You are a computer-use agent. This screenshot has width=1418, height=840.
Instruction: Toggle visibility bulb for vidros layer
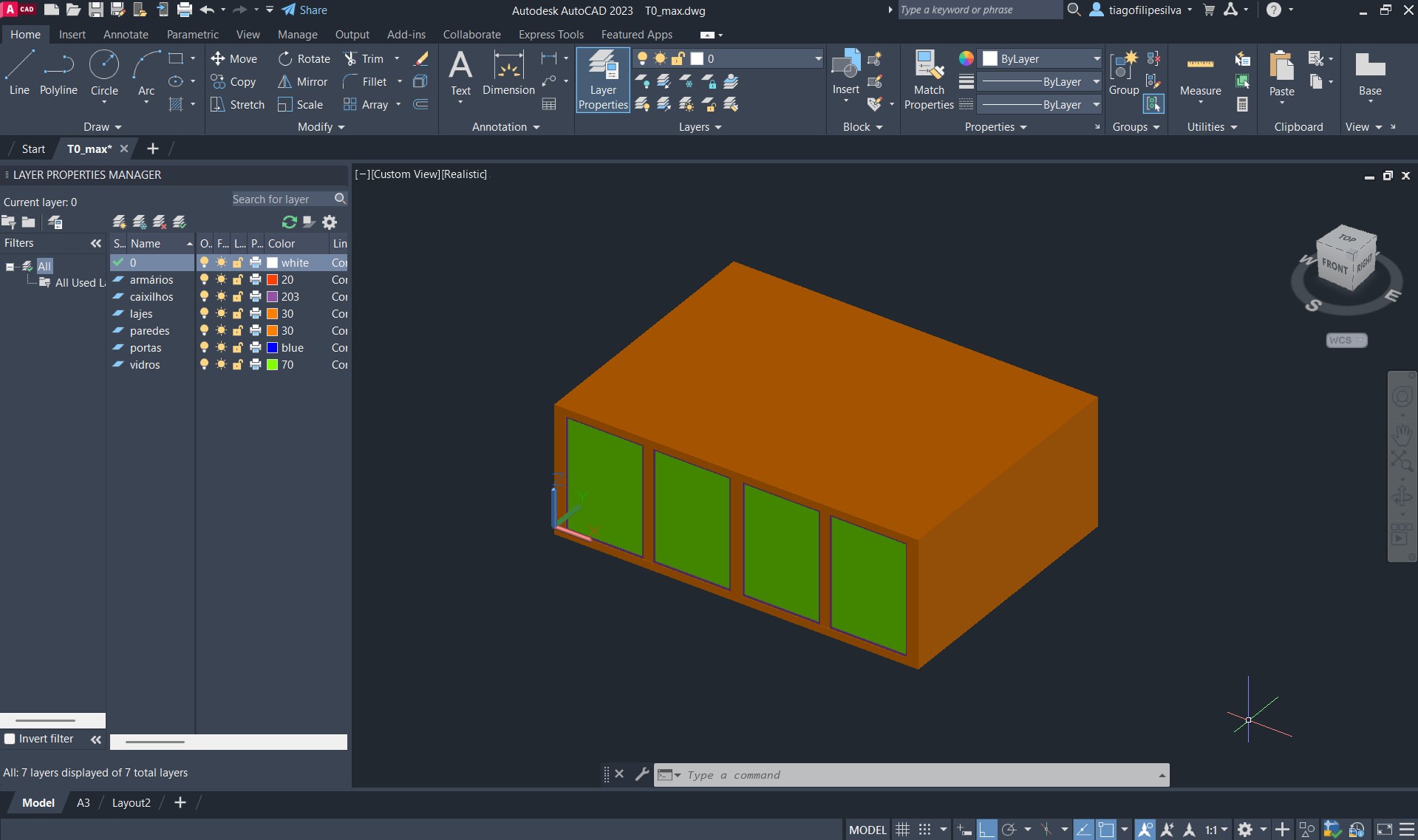click(205, 365)
